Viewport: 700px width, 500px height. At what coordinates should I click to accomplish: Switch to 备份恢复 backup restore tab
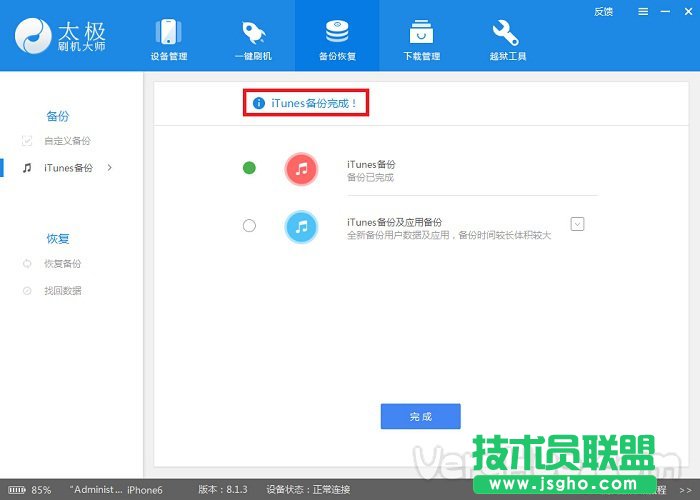point(337,39)
